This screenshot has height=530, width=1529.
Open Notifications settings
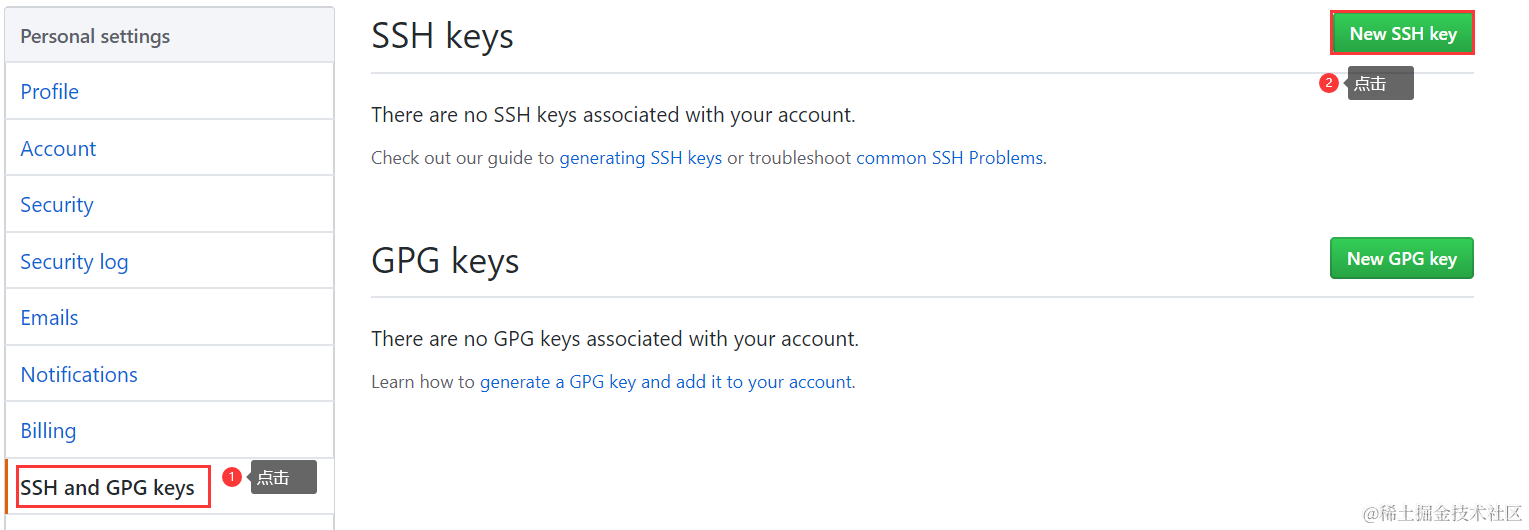tap(169, 374)
